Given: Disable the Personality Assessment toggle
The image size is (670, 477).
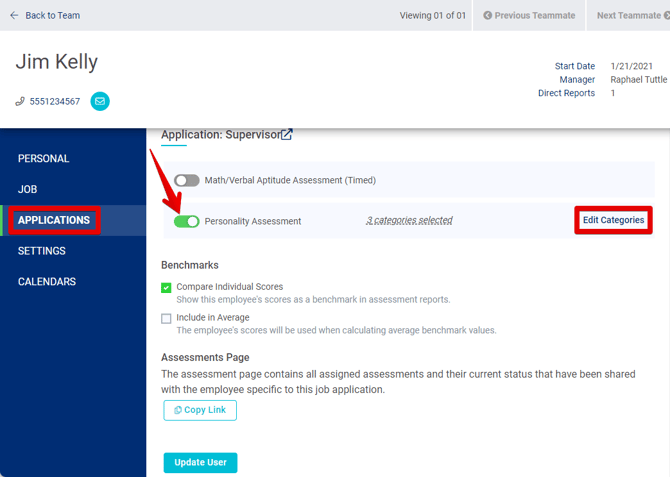Looking at the screenshot, I should coord(187,221).
